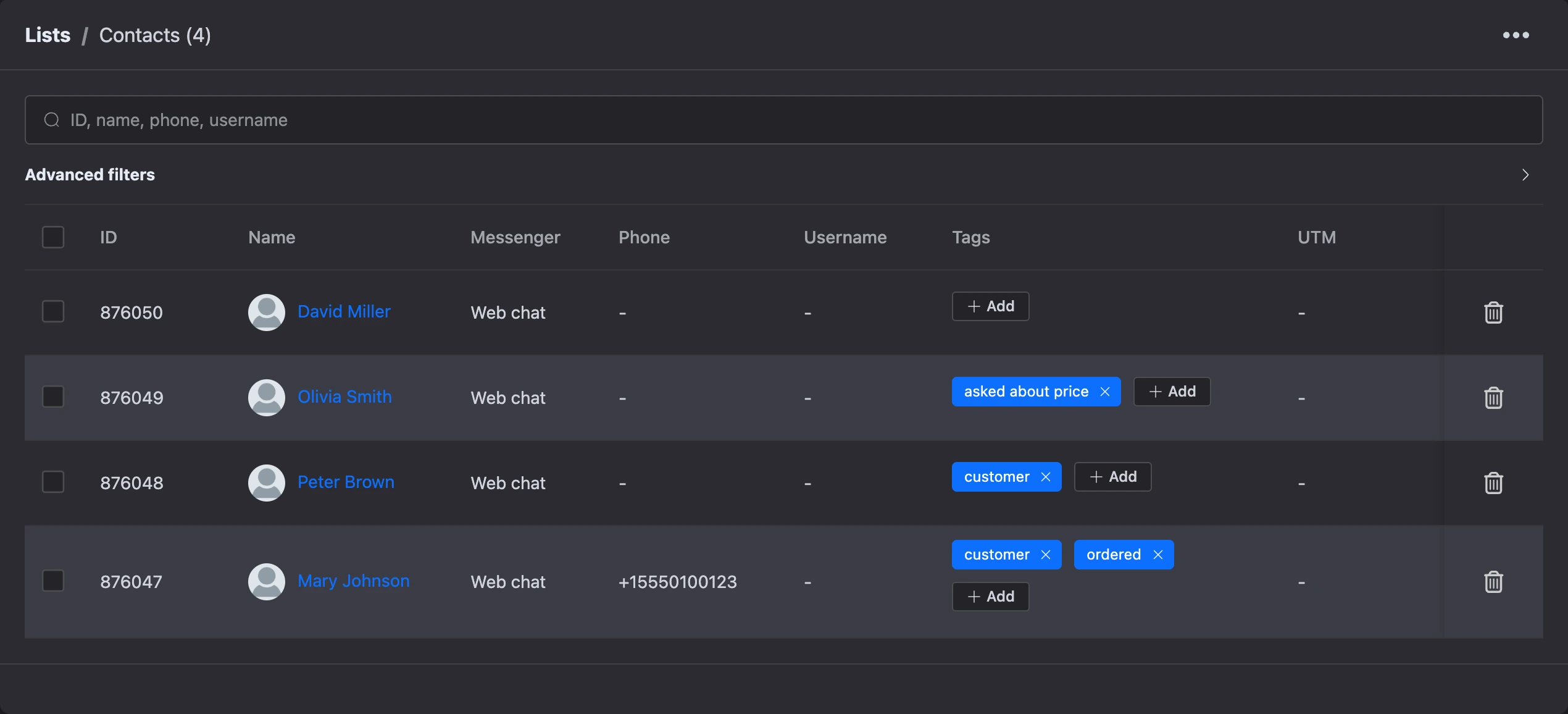Screen dimensions: 1568x714
Task: Add another tag to Peter Brown
Action: click(1112, 477)
